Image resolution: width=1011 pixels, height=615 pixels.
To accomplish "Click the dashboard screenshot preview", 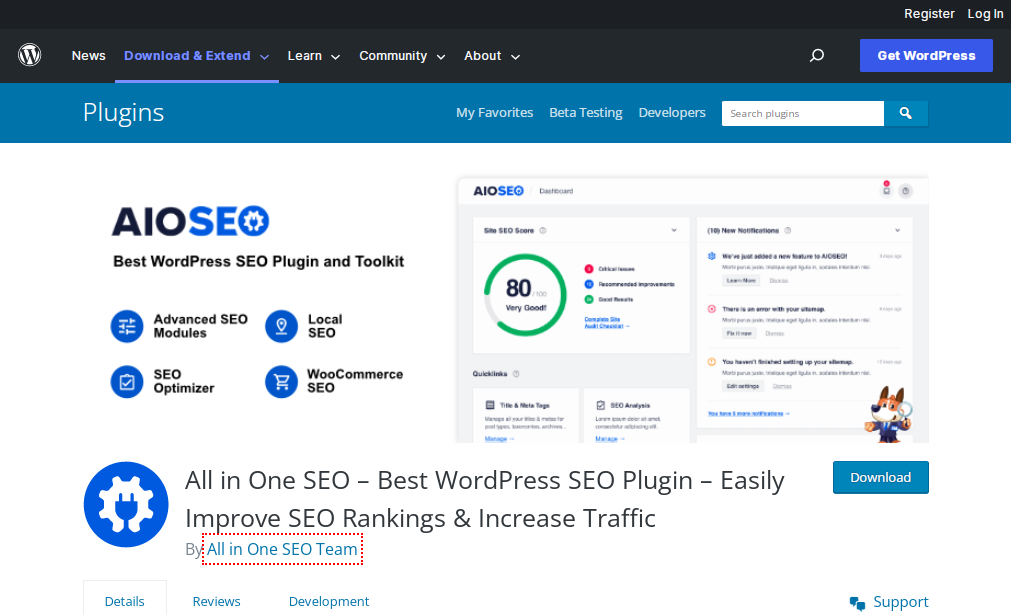I will [693, 310].
